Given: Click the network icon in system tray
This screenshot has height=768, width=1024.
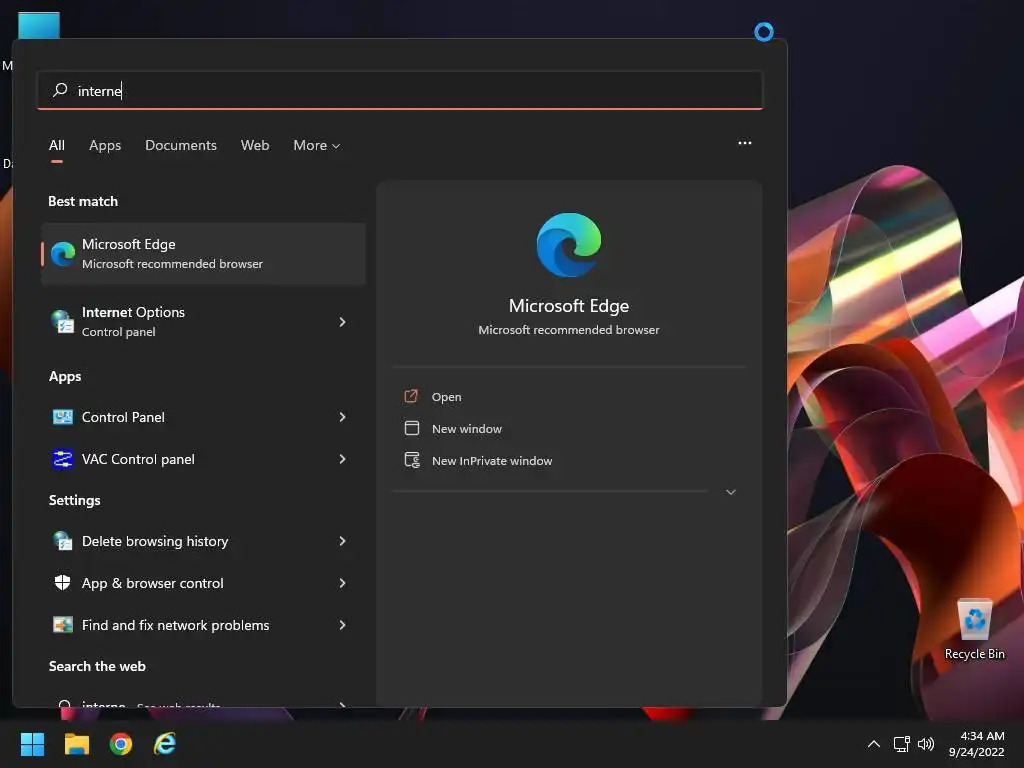Looking at the screenshot, I should click(x=901, y=744).
